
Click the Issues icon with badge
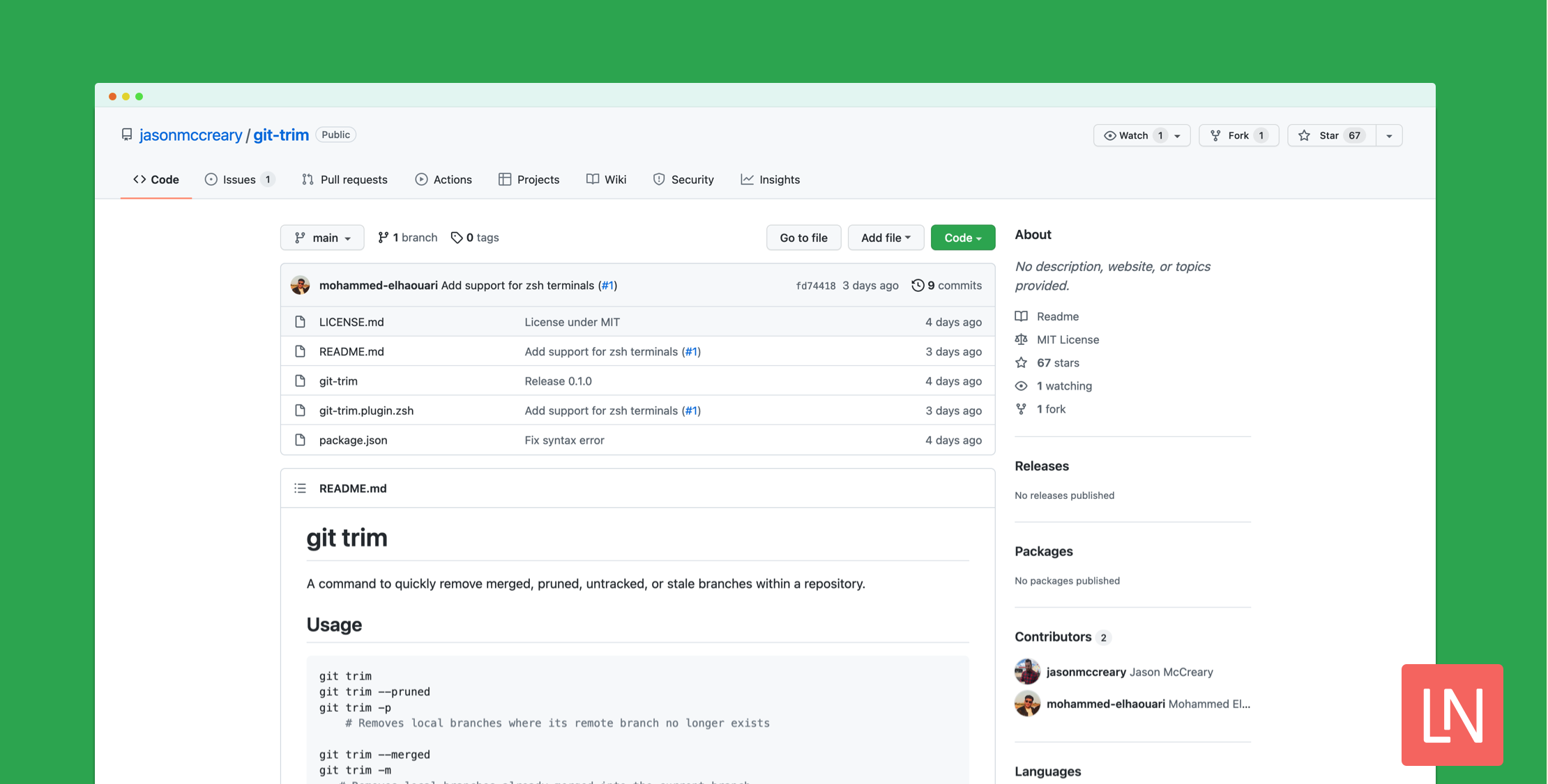click(239, 179)
